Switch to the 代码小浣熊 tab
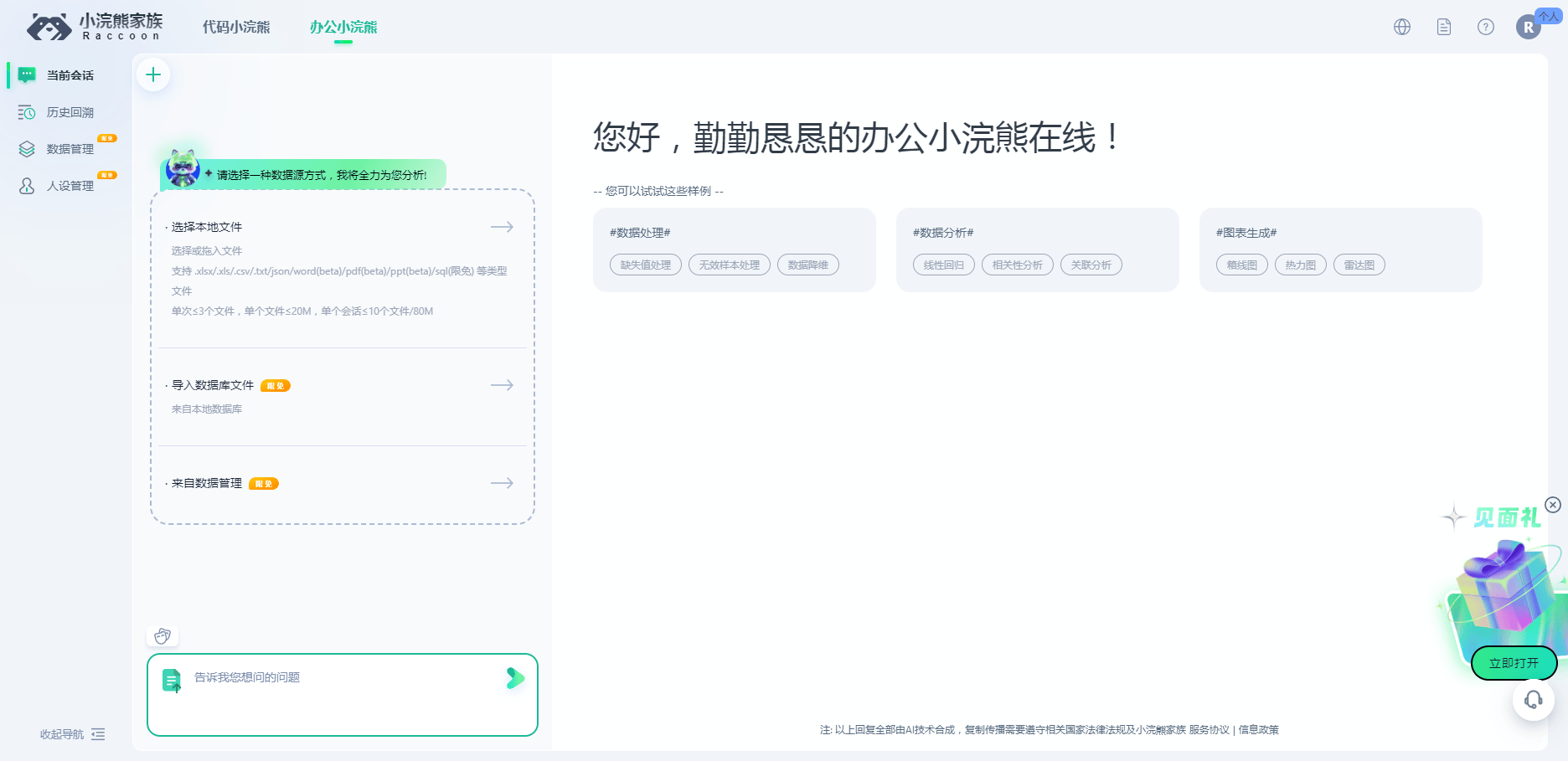Screen dimensions: 1568x761 tap(235, 27)
